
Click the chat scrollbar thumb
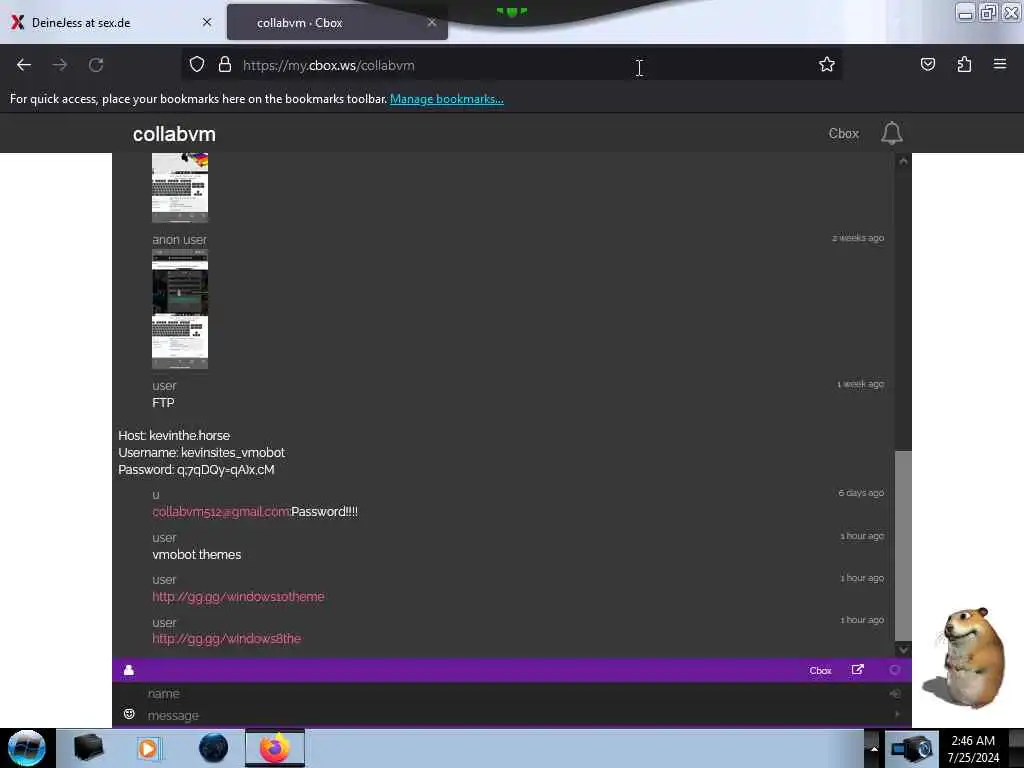point(903,545)
